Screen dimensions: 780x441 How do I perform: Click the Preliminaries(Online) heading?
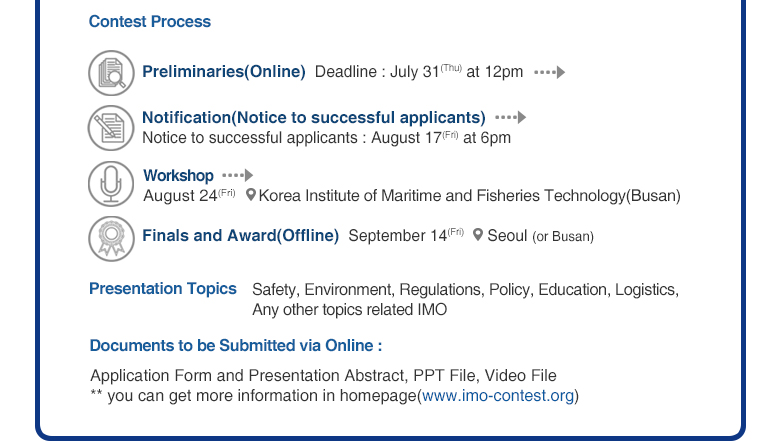[224, 72]
